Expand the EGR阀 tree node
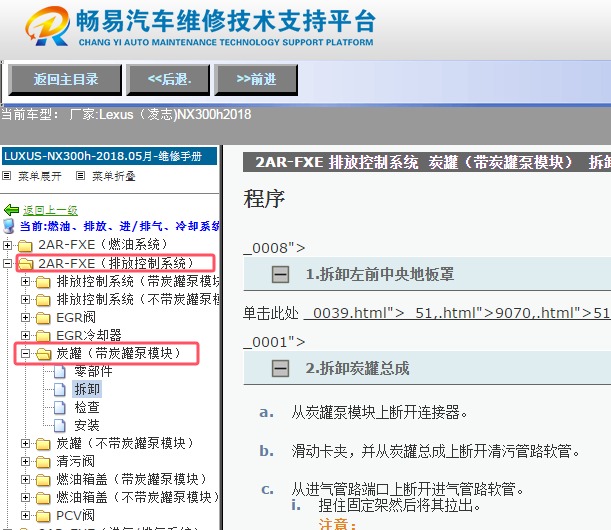 coord(25,318)
